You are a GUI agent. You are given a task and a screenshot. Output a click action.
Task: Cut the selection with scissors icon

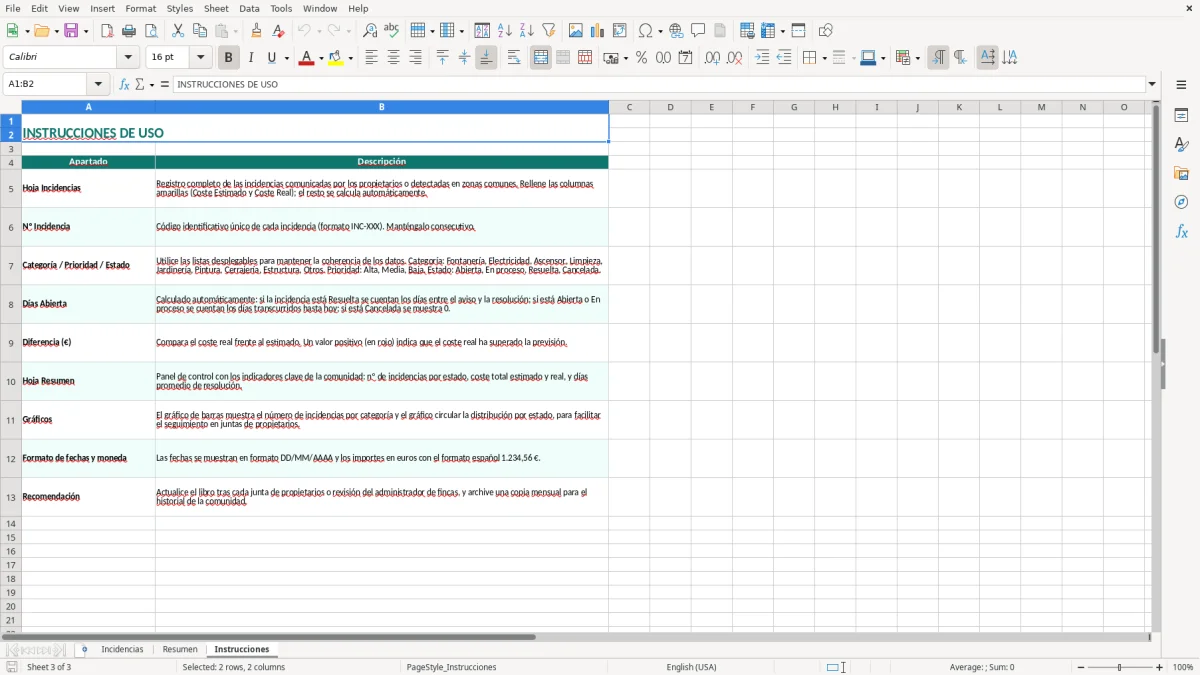pos(178,31)
